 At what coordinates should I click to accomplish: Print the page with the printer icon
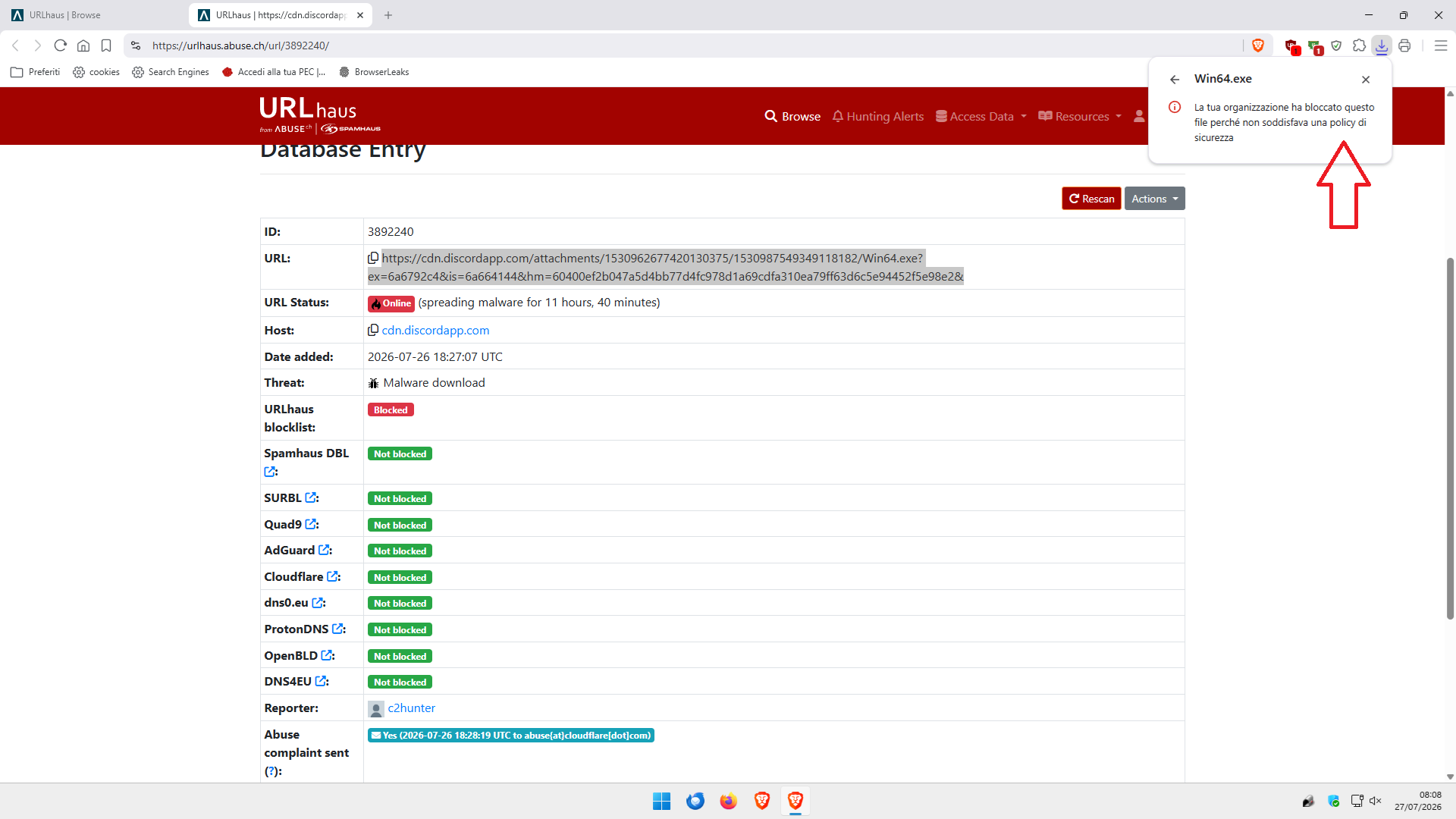1404,45
